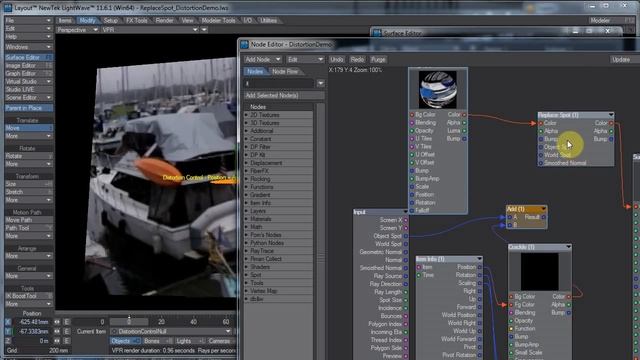Open the Modeler Tools menu tab
Image resolution: width=640 pixels, height=360 pixels.
pyautogui.click(x=218, y=20)
